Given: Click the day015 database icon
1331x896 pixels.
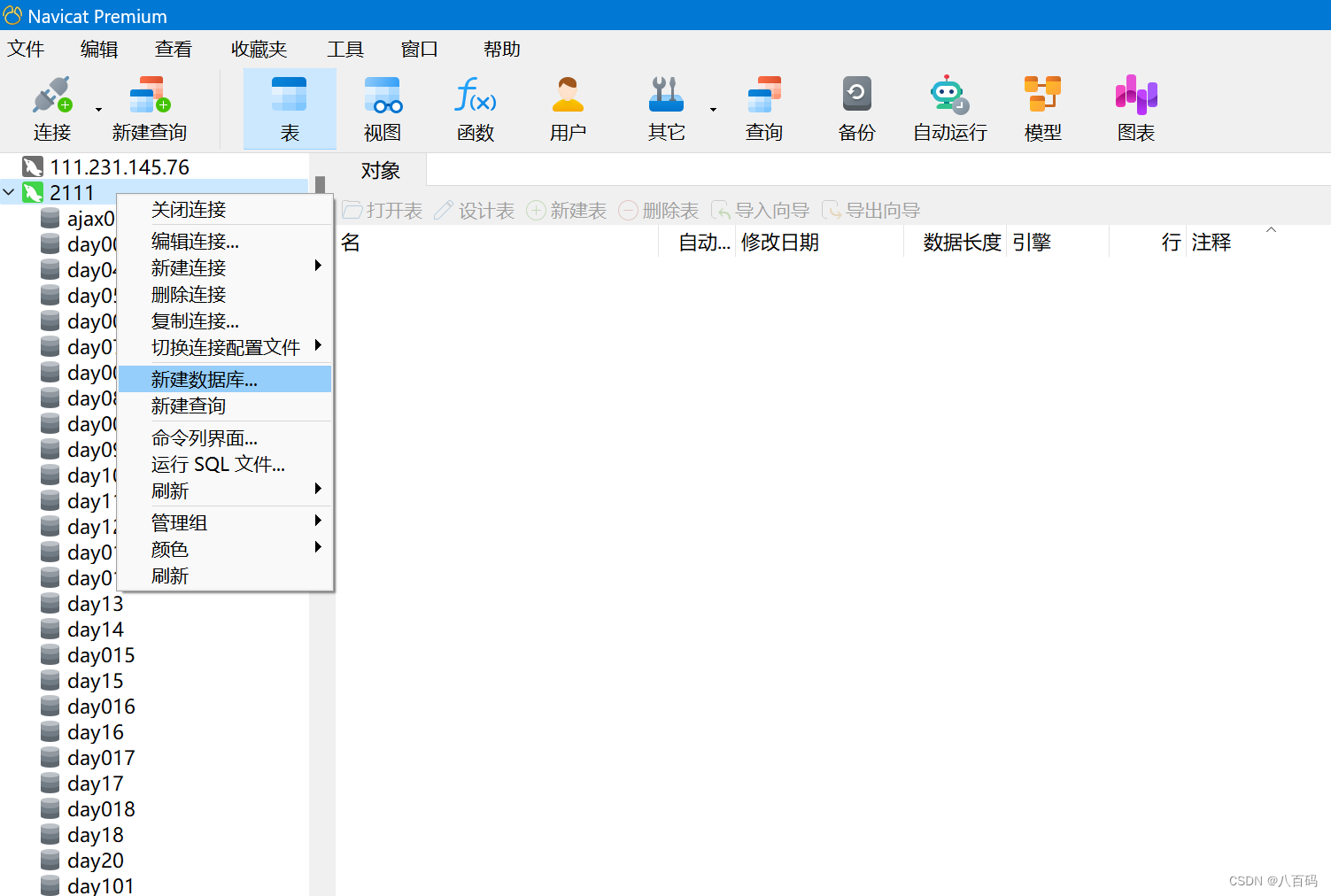Looking at the screenshot, I should [x=50, y=655].
